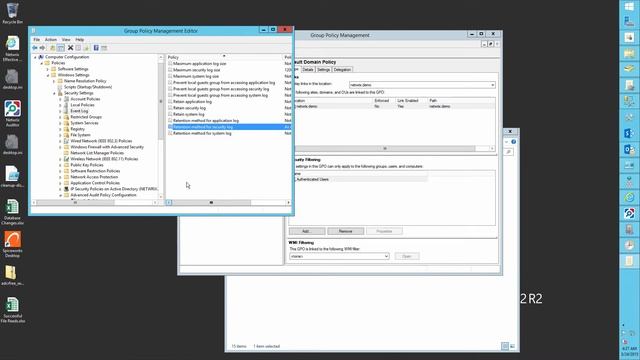Click the blue Help icon in editor toolbar
The width and height of the screenshot is (640, 360).
(96, 48)
